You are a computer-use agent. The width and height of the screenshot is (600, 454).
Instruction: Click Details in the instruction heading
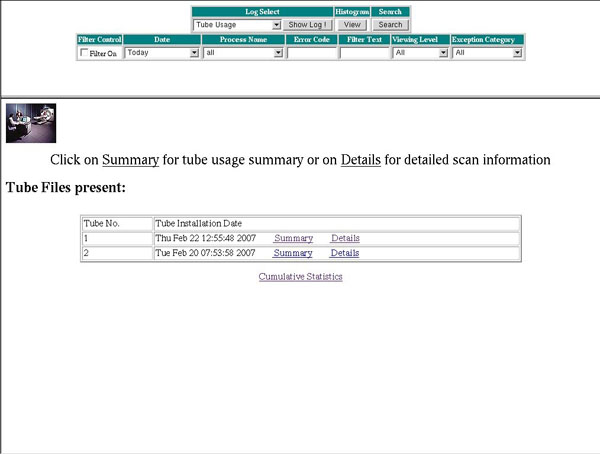[x=360, y=160]
